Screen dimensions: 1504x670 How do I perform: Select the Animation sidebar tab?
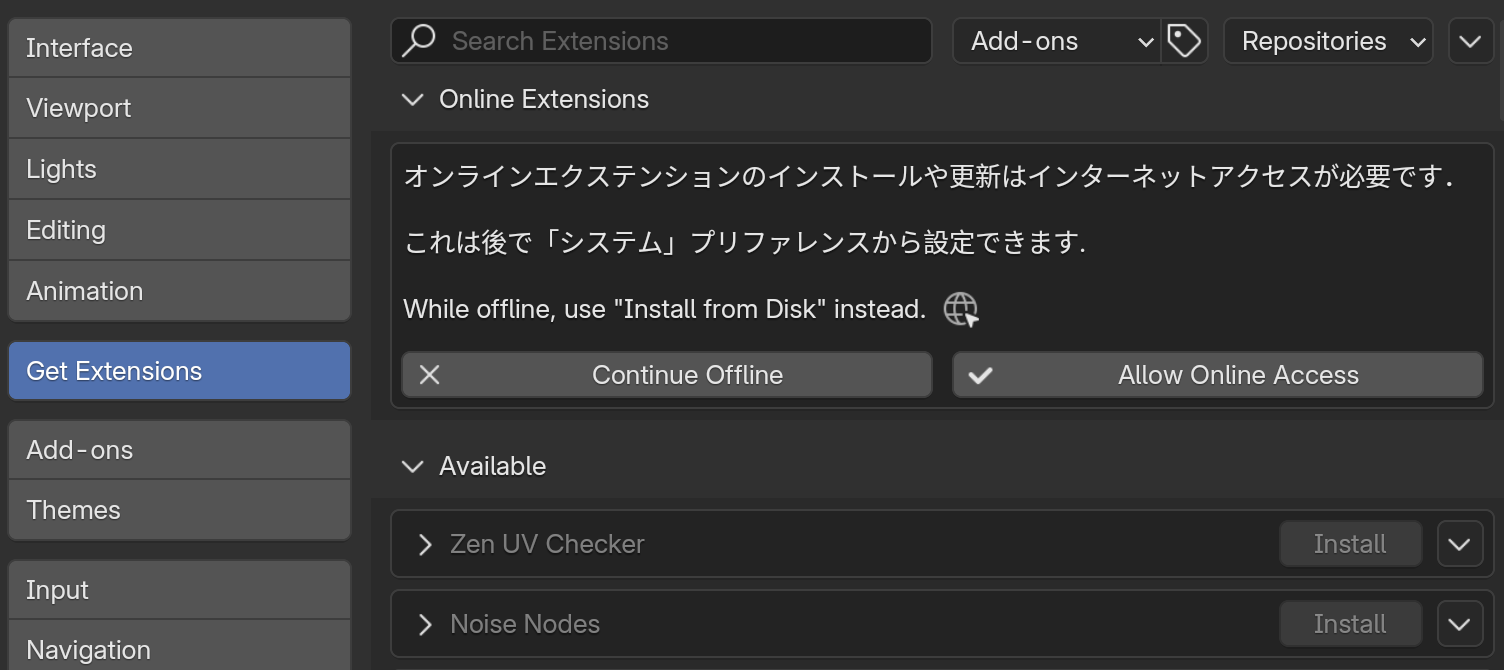pyautogui.click(x=179, y=290)
